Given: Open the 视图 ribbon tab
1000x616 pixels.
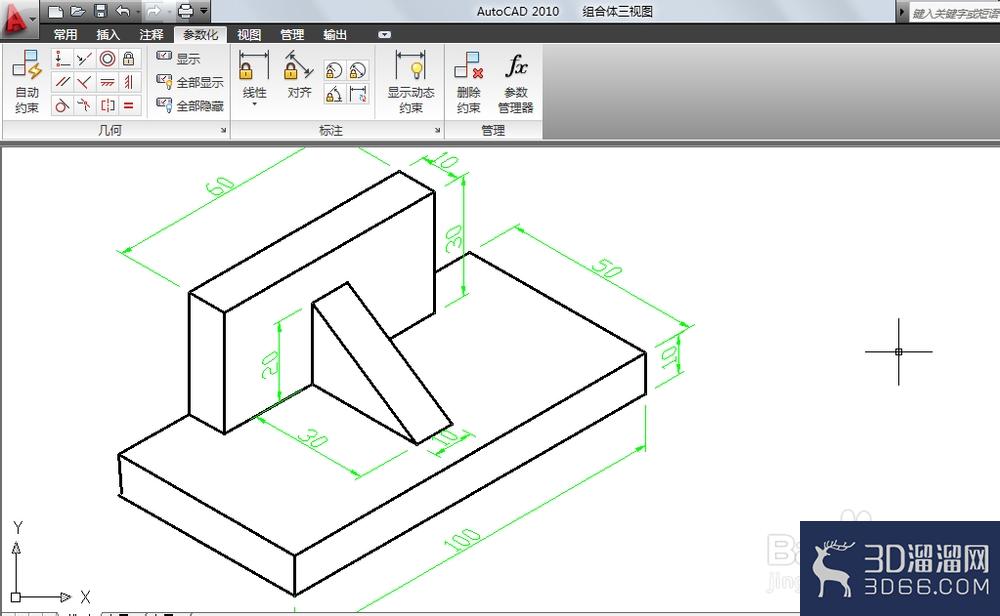Looking at the screenshot, I should coord(249,34).
